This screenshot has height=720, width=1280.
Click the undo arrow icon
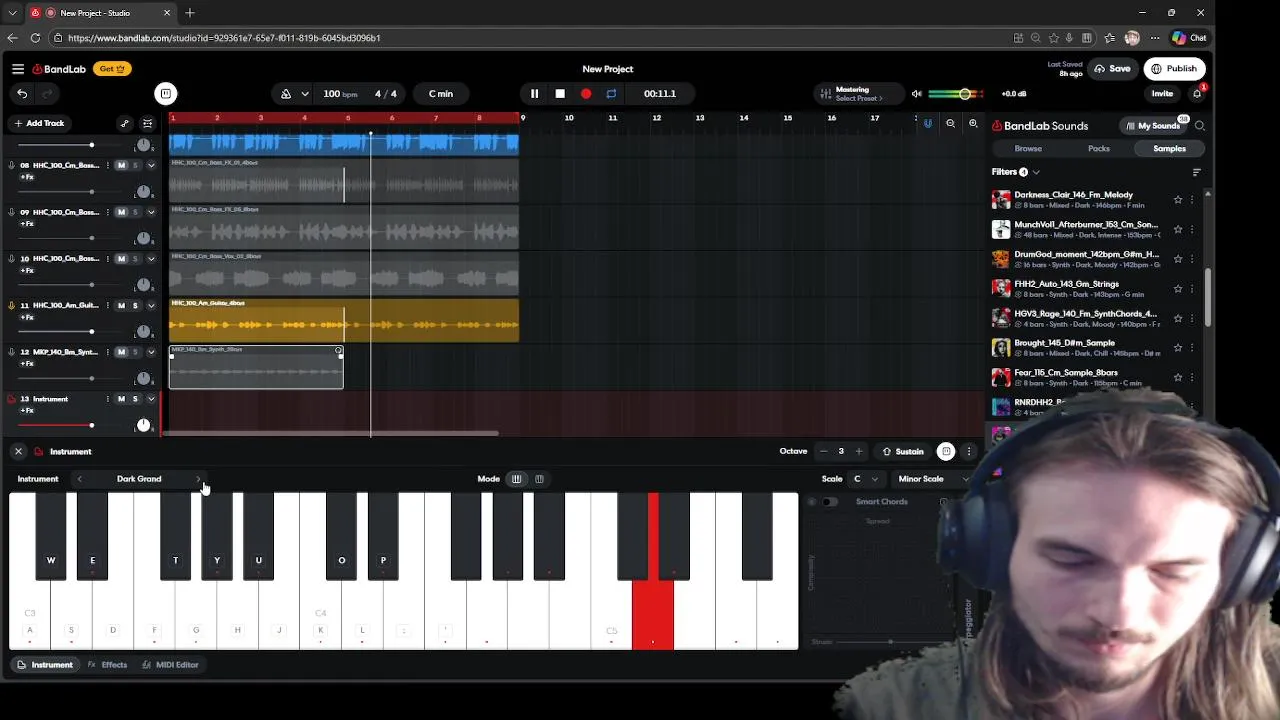[22, 94]
